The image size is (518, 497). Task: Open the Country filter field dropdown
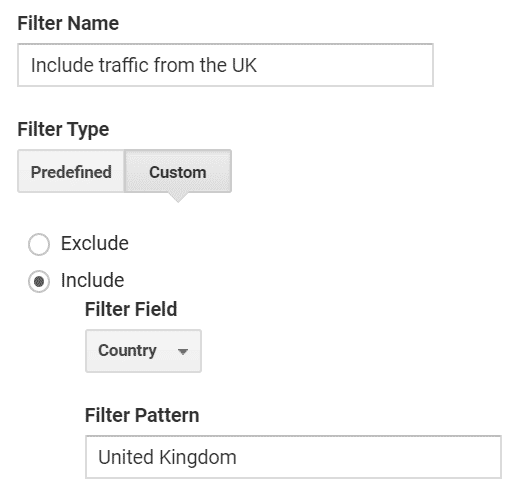[x=143, y=351]
